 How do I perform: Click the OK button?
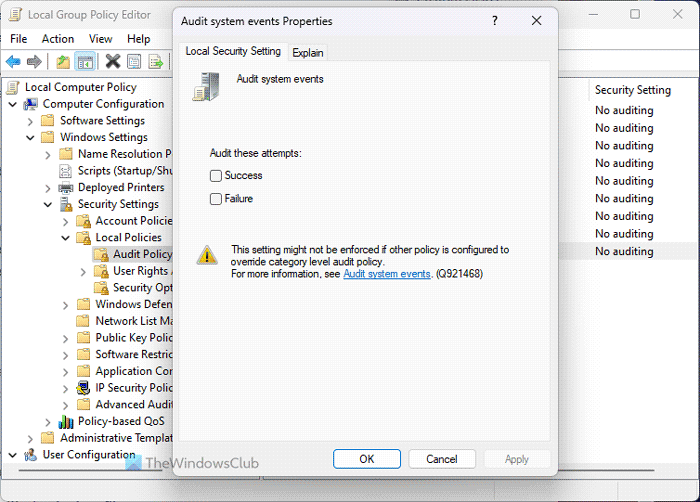coord(366,459)
